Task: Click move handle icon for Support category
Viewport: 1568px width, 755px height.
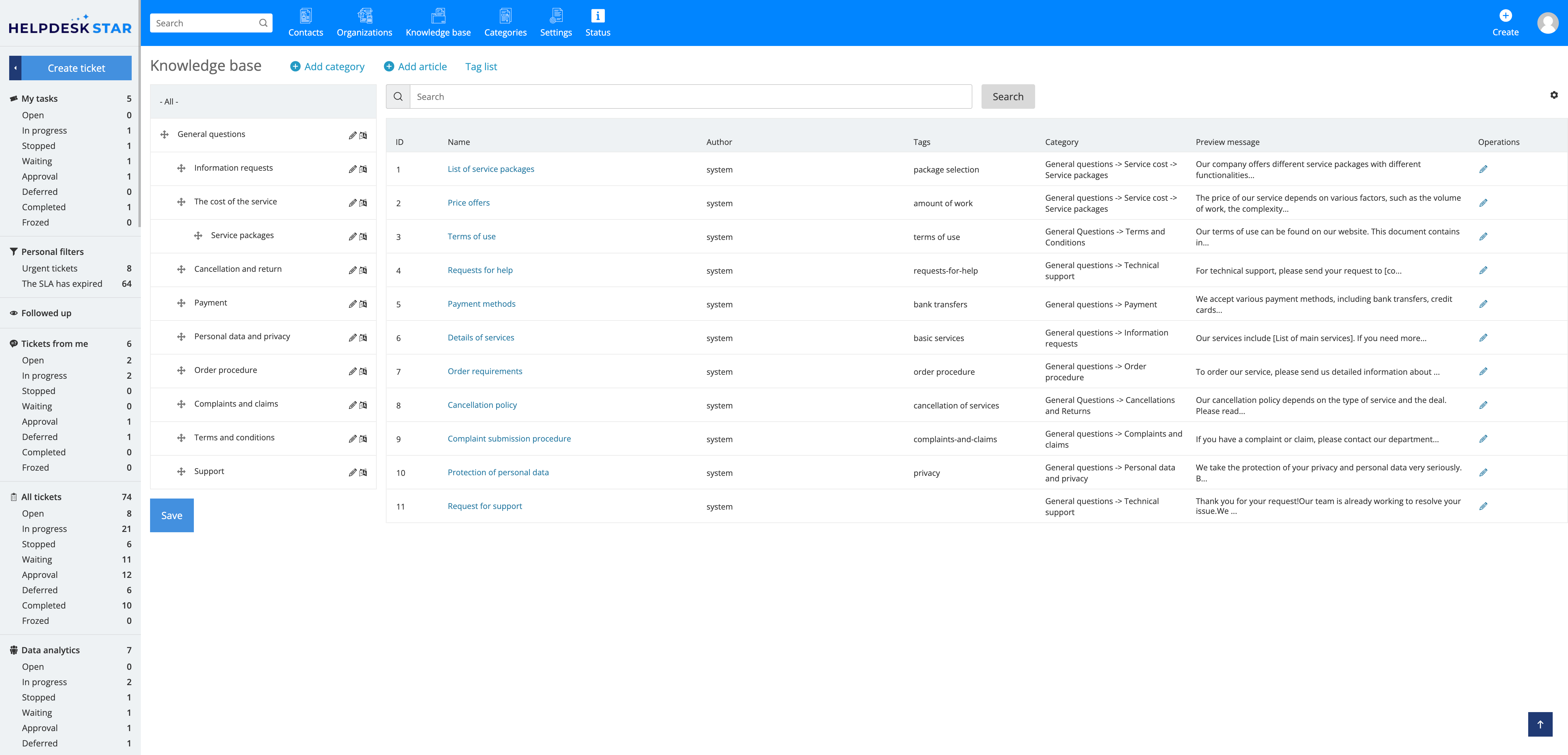Action: (181, 471)
